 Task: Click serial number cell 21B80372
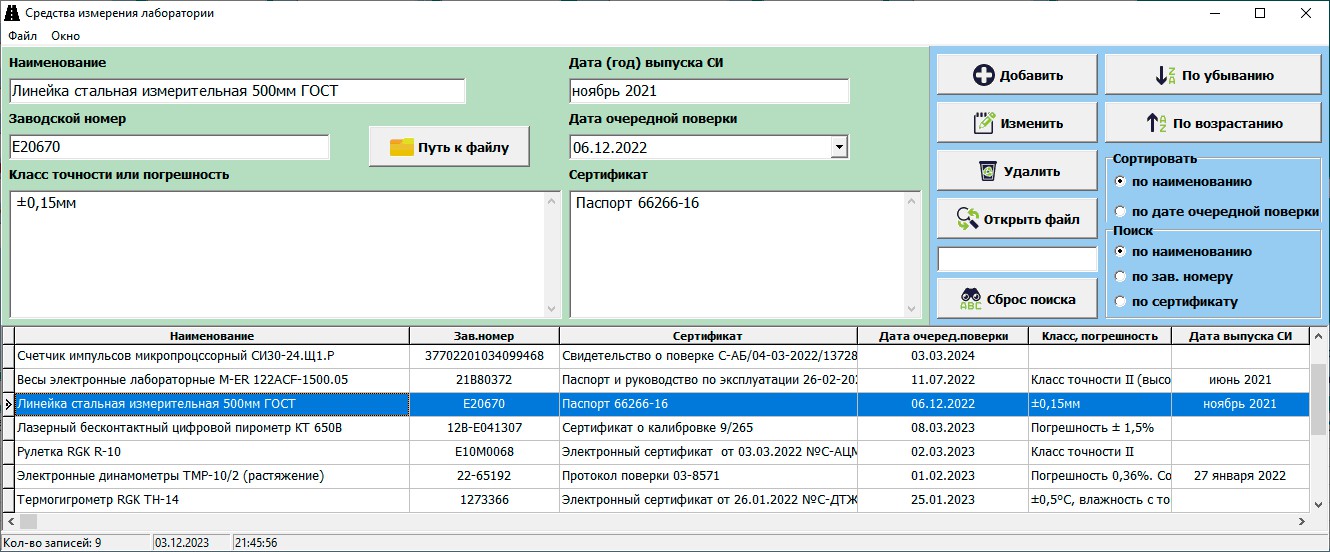click(x=484, y=380)
